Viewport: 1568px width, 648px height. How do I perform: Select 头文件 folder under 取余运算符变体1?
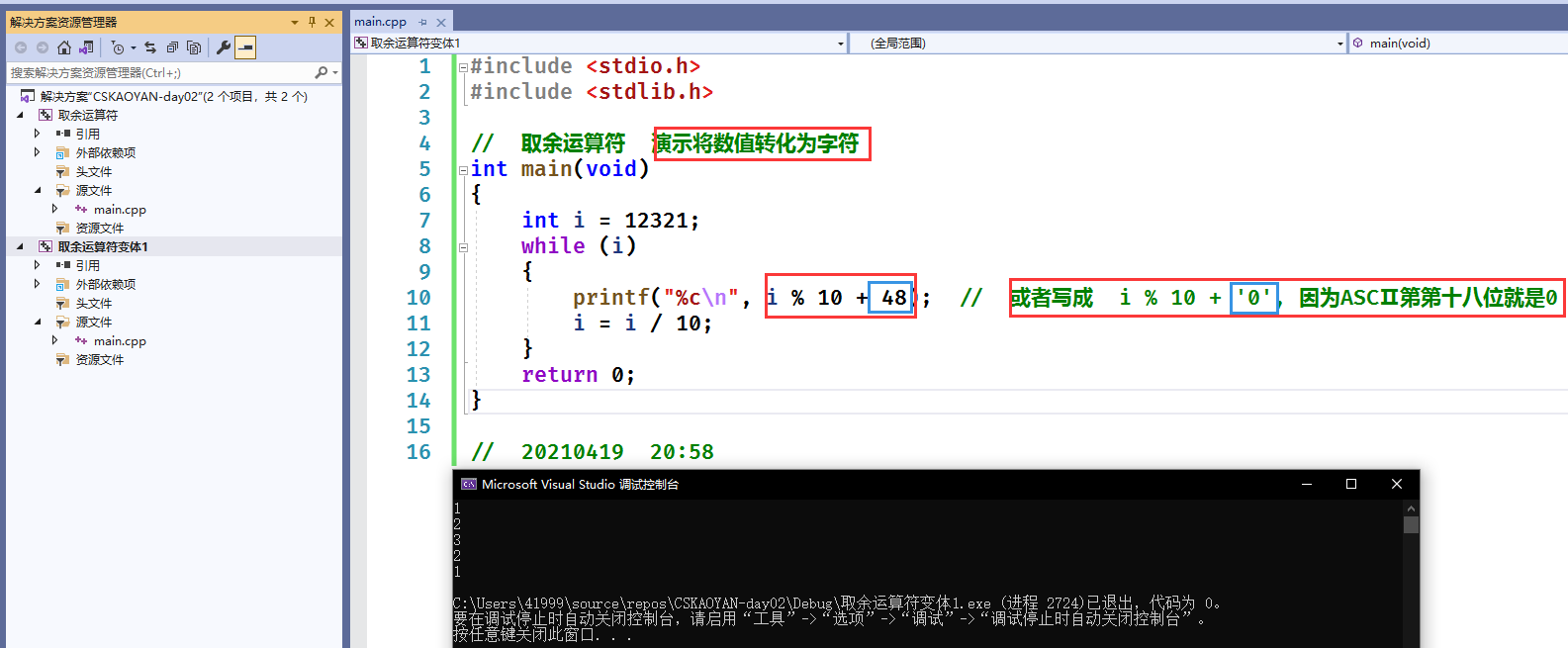pos(93,303)
